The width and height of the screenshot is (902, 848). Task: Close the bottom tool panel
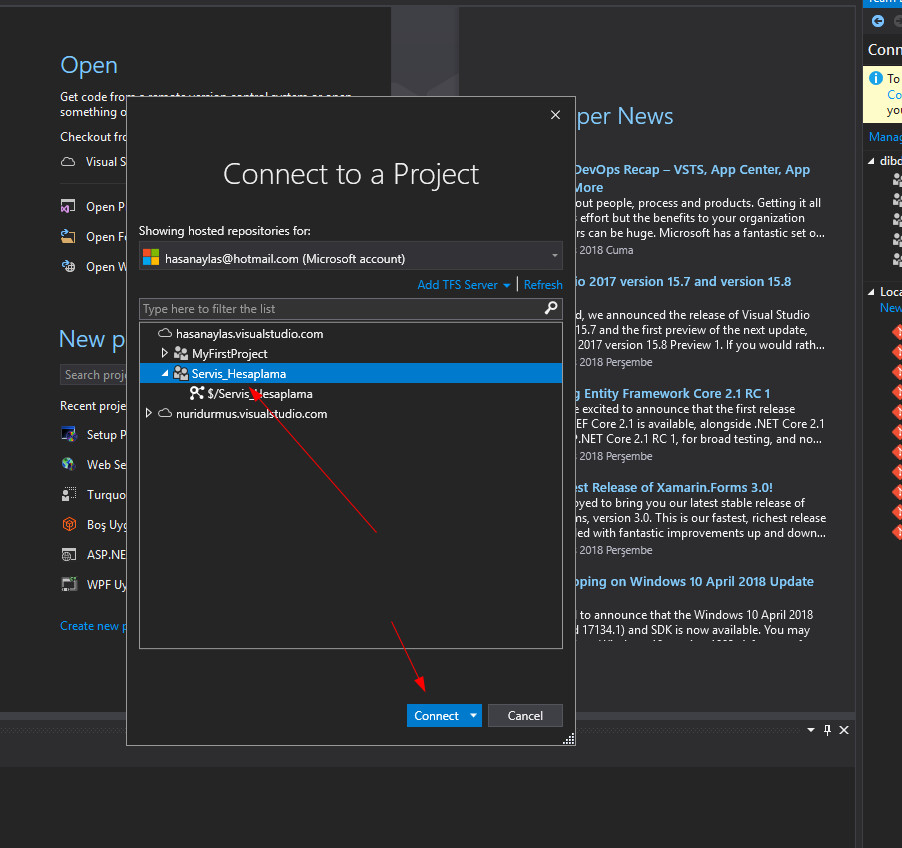tap(844, 729)
